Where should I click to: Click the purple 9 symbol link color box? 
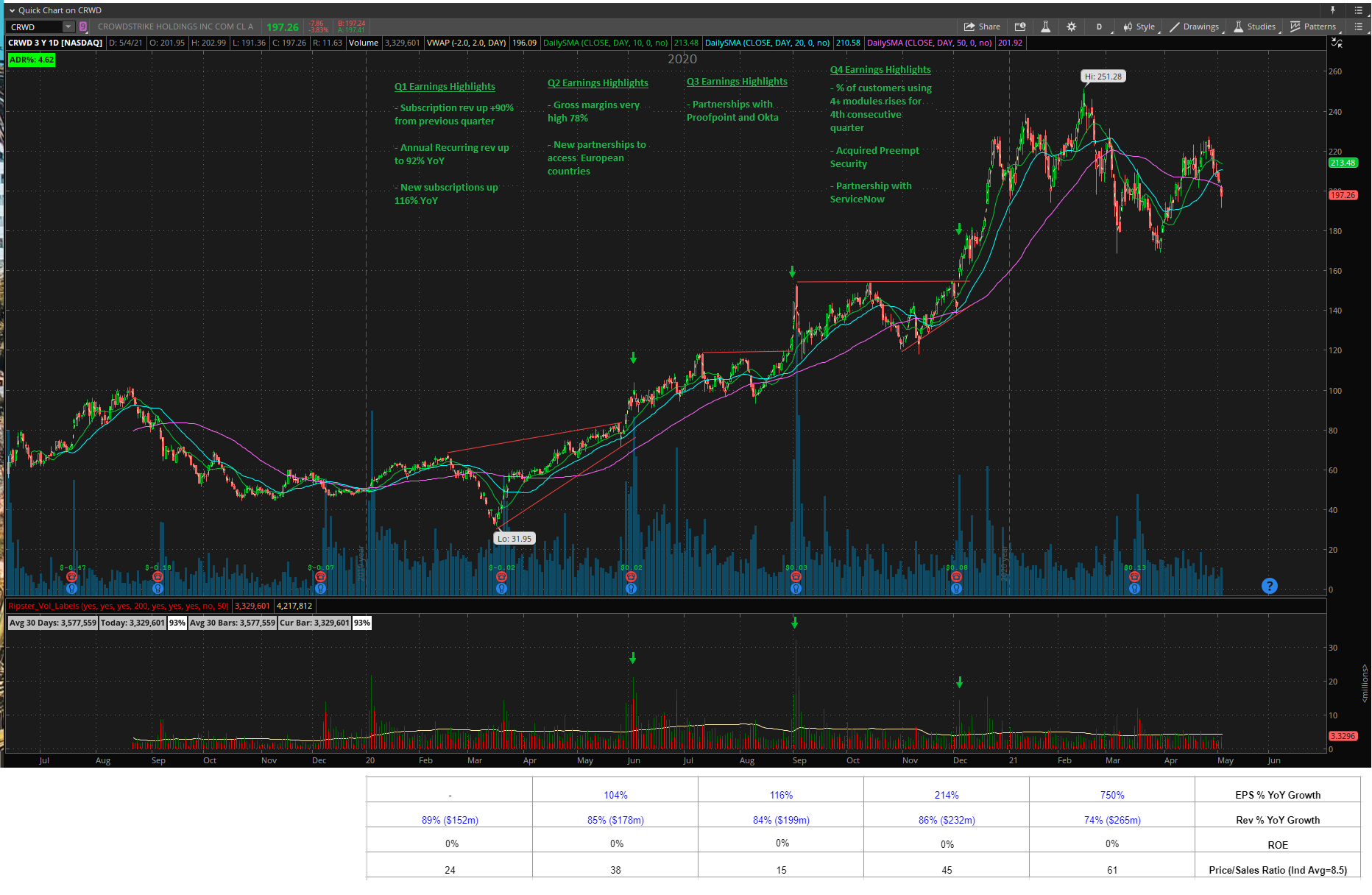point(83,27)
